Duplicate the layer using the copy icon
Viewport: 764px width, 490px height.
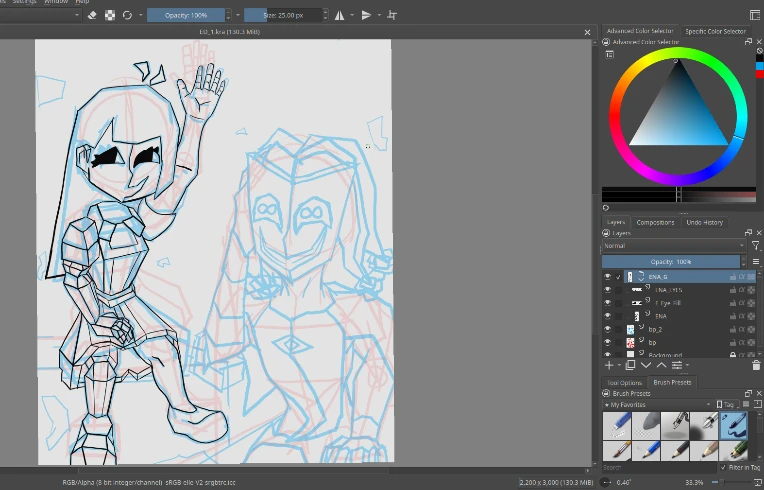[628, 366]
